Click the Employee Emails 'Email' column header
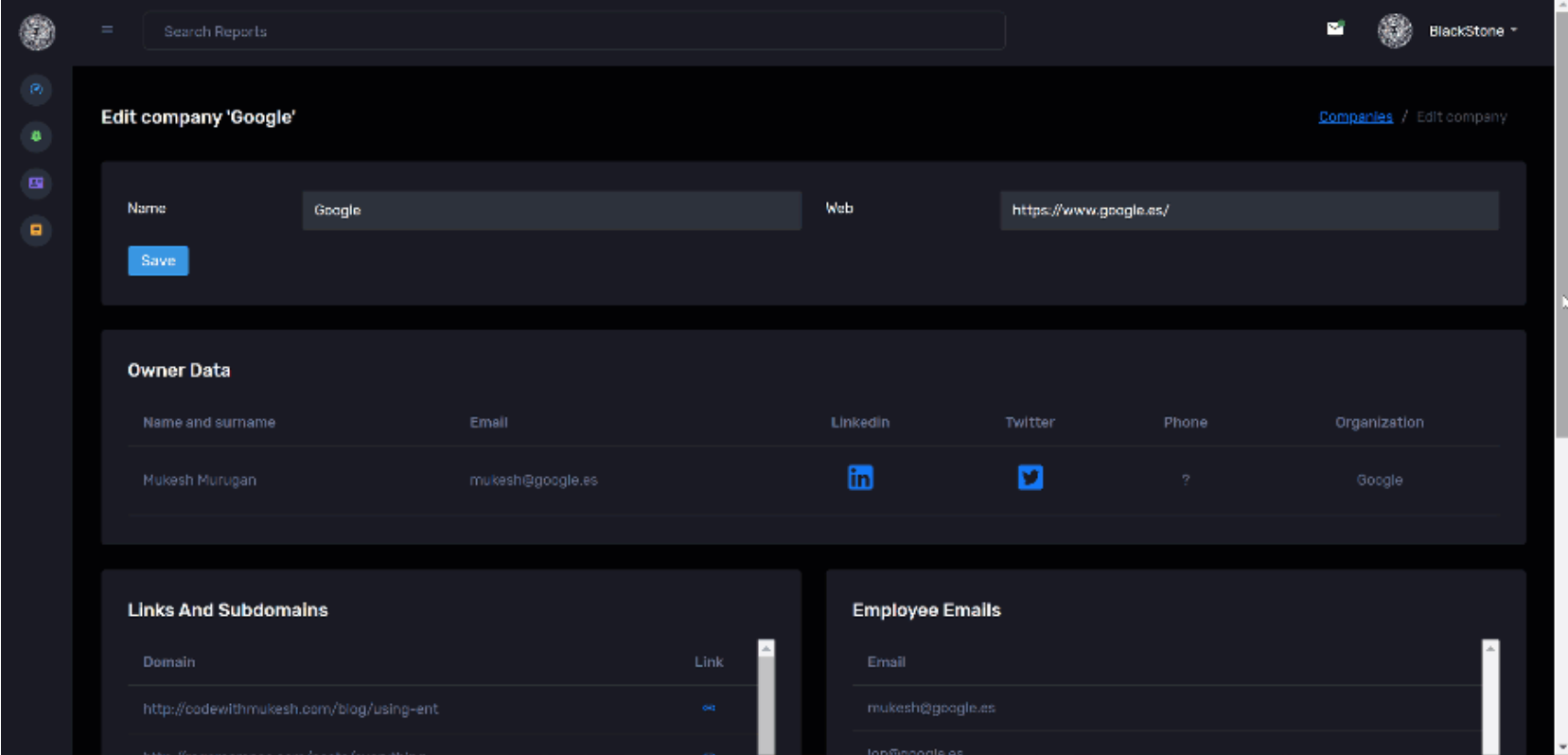 (x=887, y=661)
